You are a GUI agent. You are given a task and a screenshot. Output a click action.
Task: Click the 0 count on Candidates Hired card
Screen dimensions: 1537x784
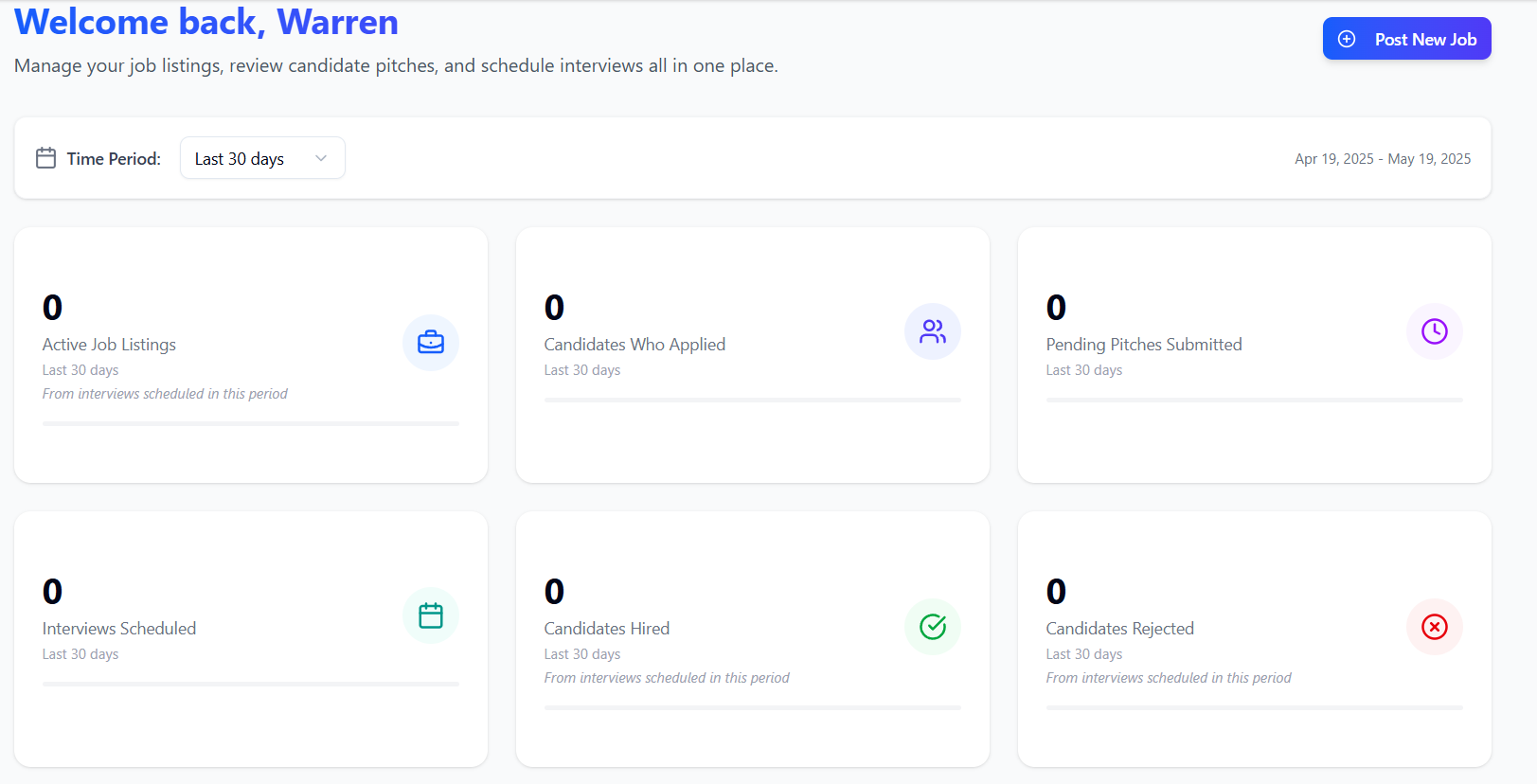pos(554,592)
